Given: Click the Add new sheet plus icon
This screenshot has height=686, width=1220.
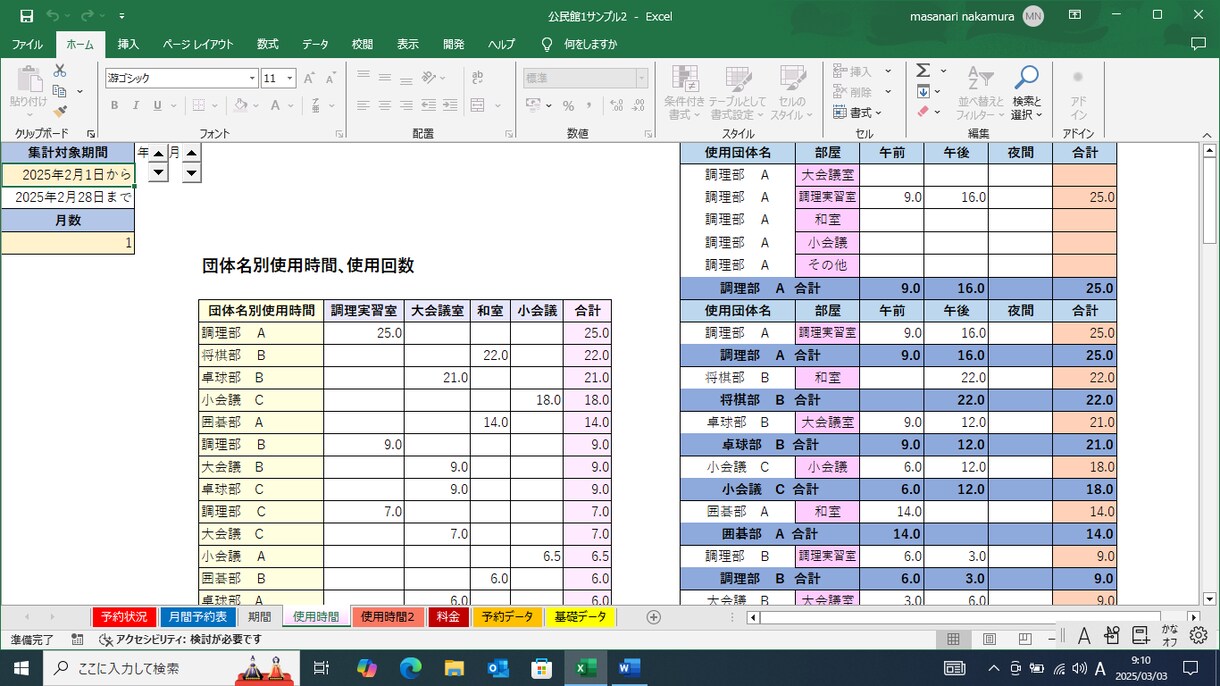Looking at the screenshot, I should click(654, 617).
